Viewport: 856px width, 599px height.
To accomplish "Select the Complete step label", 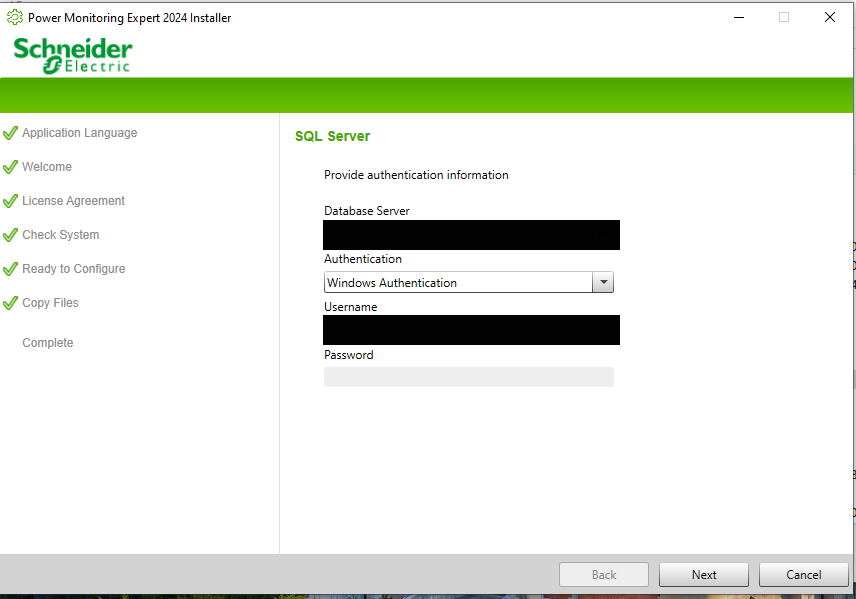I will (47, 342).
